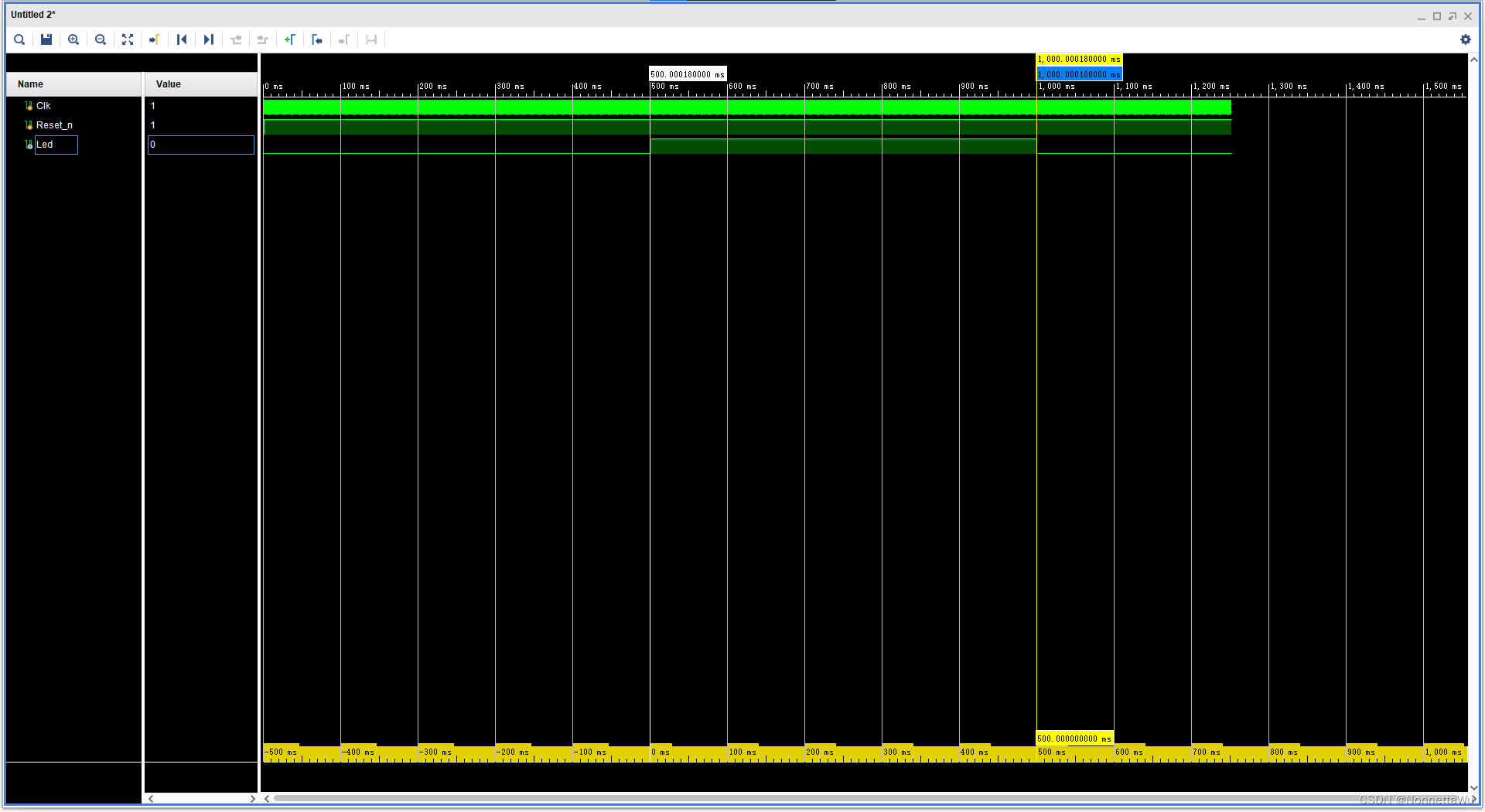
Task: Click the Reset_n waveform trace
Action: click(x=746, y=127)
